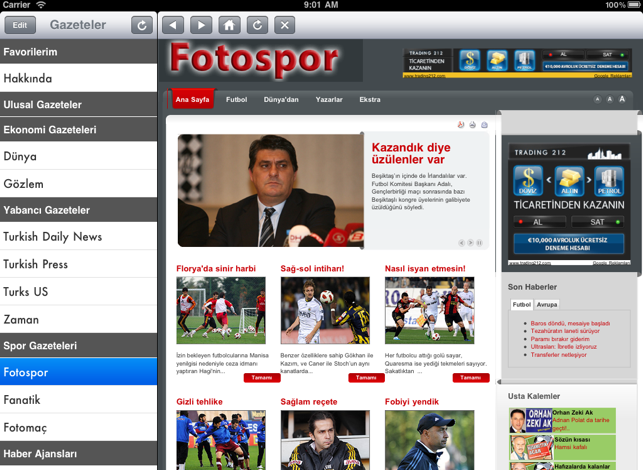This screenshot has width=643, height=470.
Task: Refresh the Gazeteler list
Action: coord(142,25)
